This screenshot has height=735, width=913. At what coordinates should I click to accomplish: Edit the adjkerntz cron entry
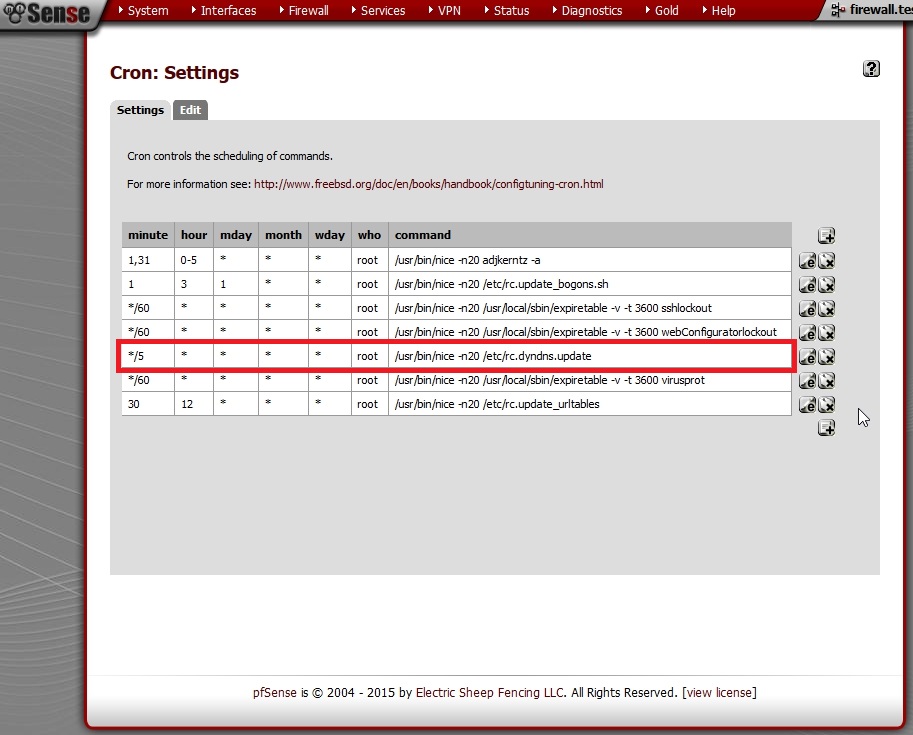(x=807, y=261)
